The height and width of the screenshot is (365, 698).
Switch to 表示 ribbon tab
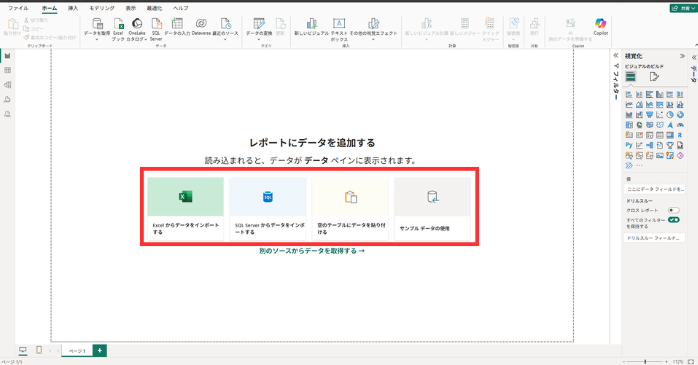click(130, 8)
